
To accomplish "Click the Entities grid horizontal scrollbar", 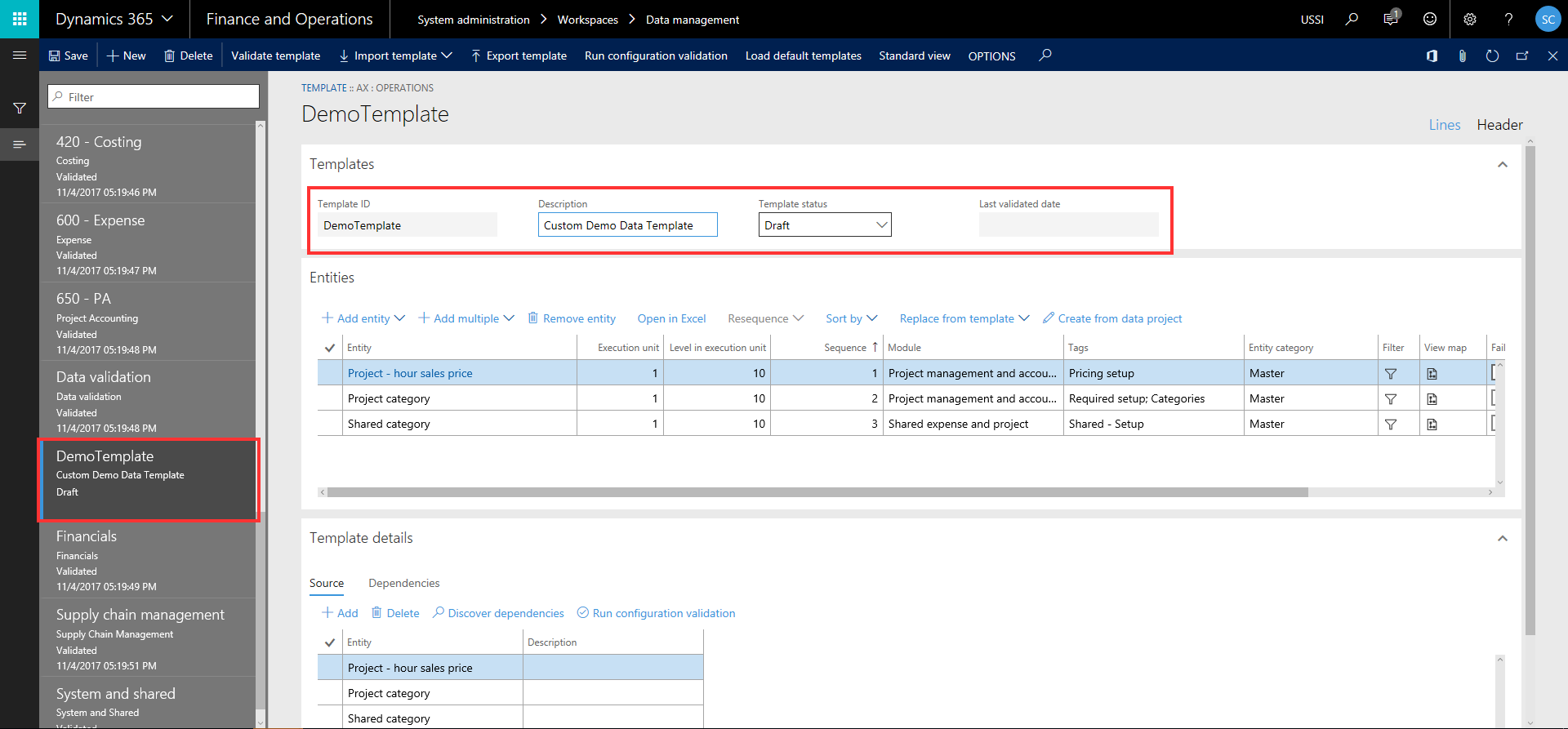I will click(817, 492).
